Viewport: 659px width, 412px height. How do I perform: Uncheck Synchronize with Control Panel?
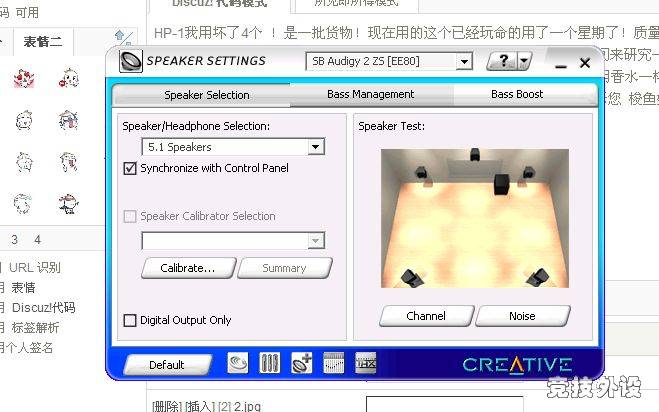(129, 168)
